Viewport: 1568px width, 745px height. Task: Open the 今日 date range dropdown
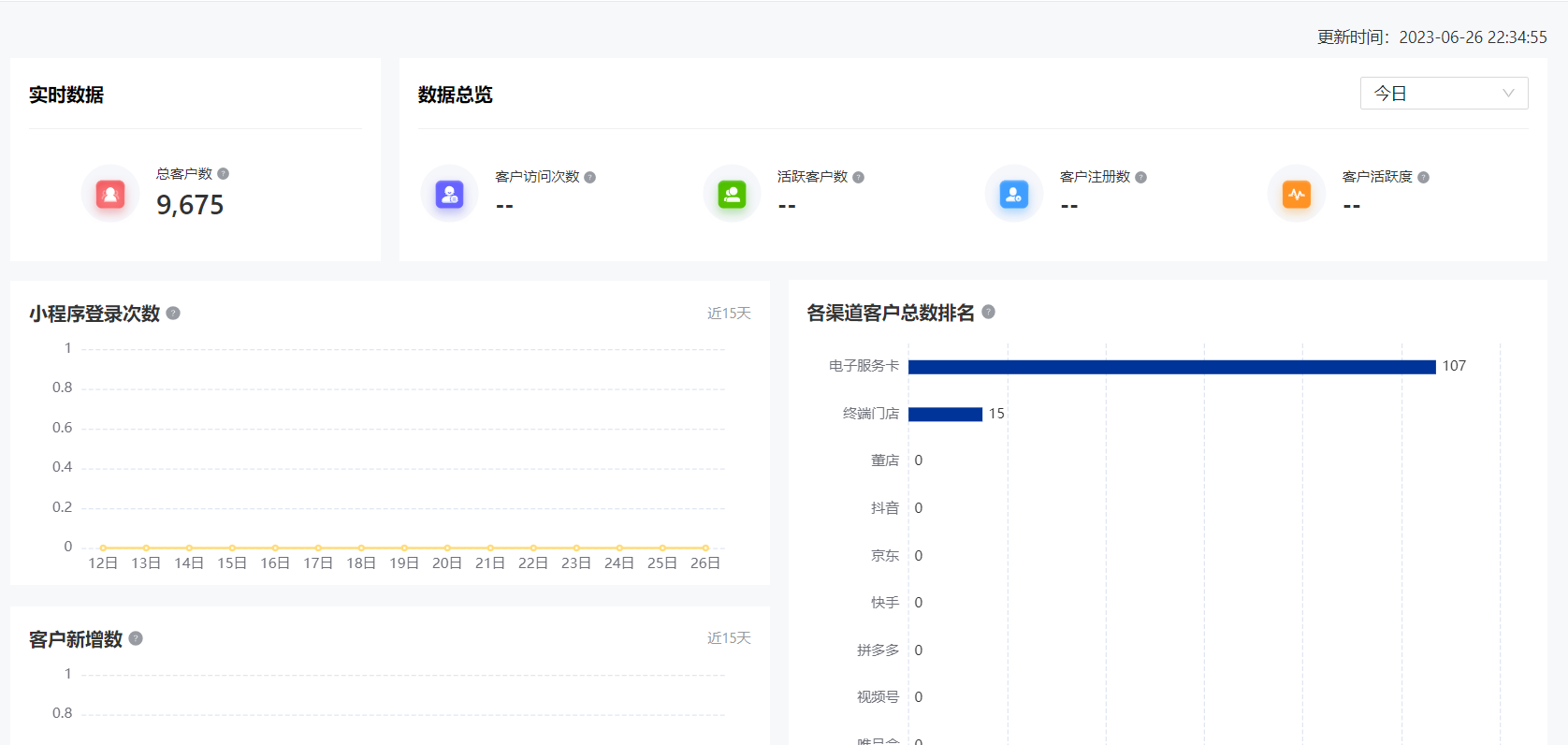(1444, 94)
